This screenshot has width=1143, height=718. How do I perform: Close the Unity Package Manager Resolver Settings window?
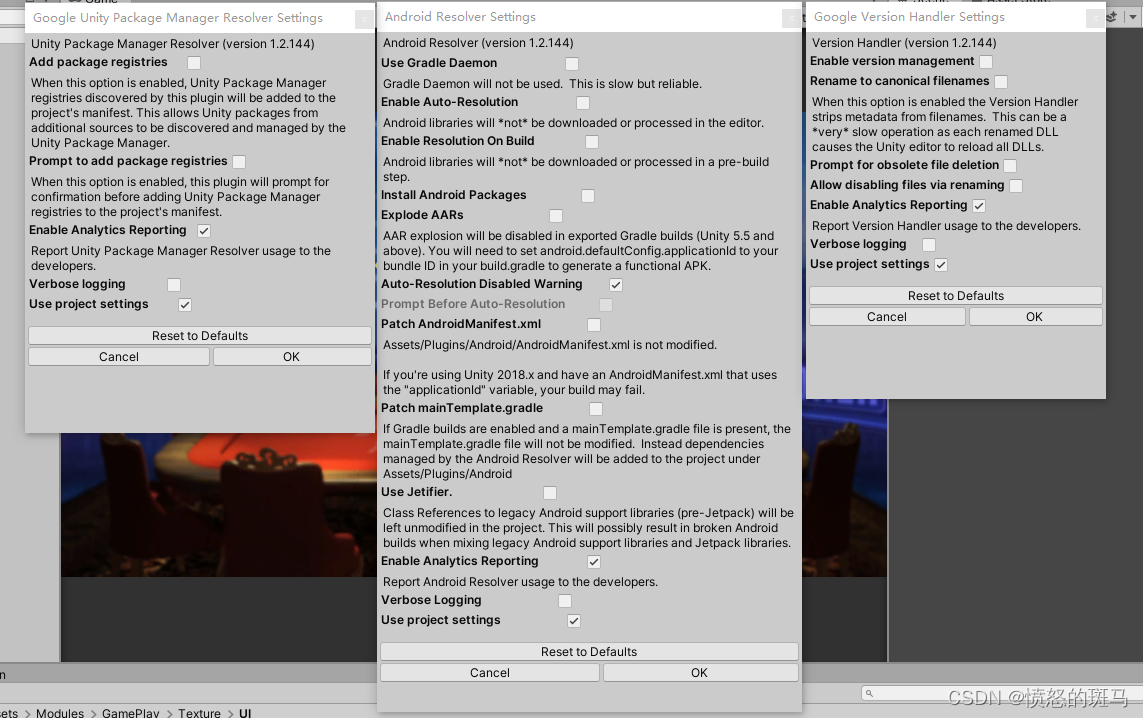364,20
